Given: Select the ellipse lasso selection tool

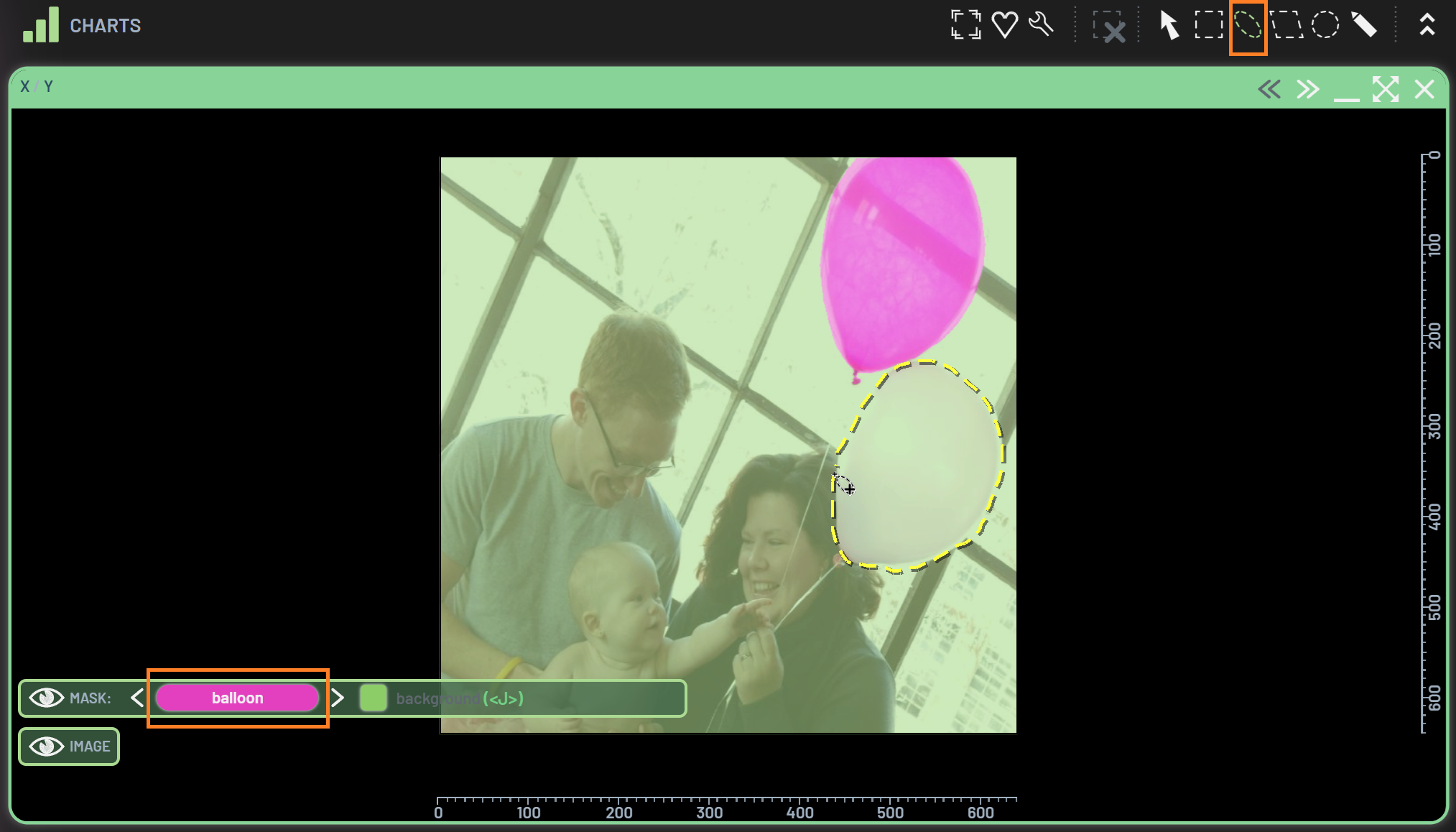Looking at the screenshot, I should click(x=1248, y=25).
